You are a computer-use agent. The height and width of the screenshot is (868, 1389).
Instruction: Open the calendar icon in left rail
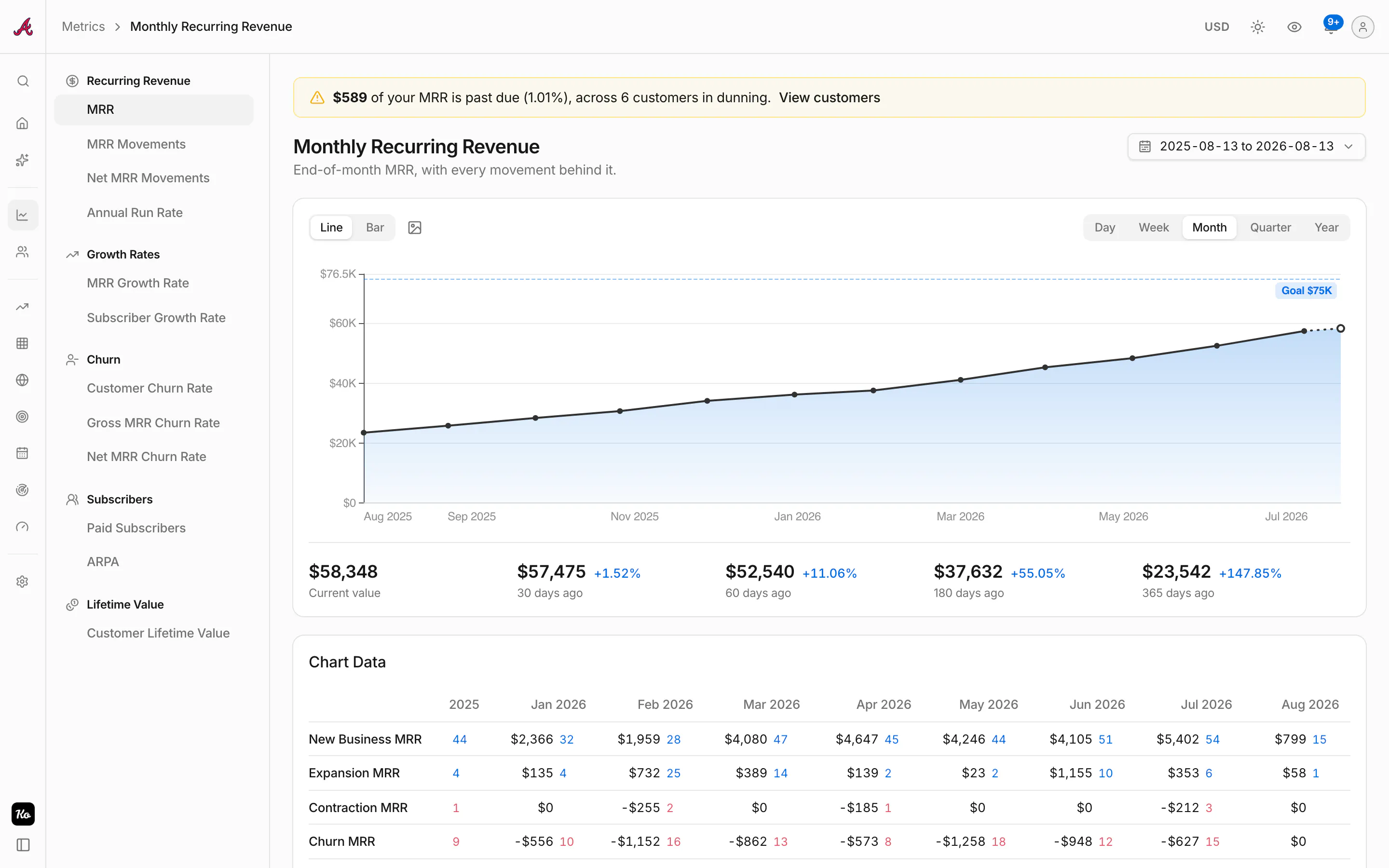point(22,453)
